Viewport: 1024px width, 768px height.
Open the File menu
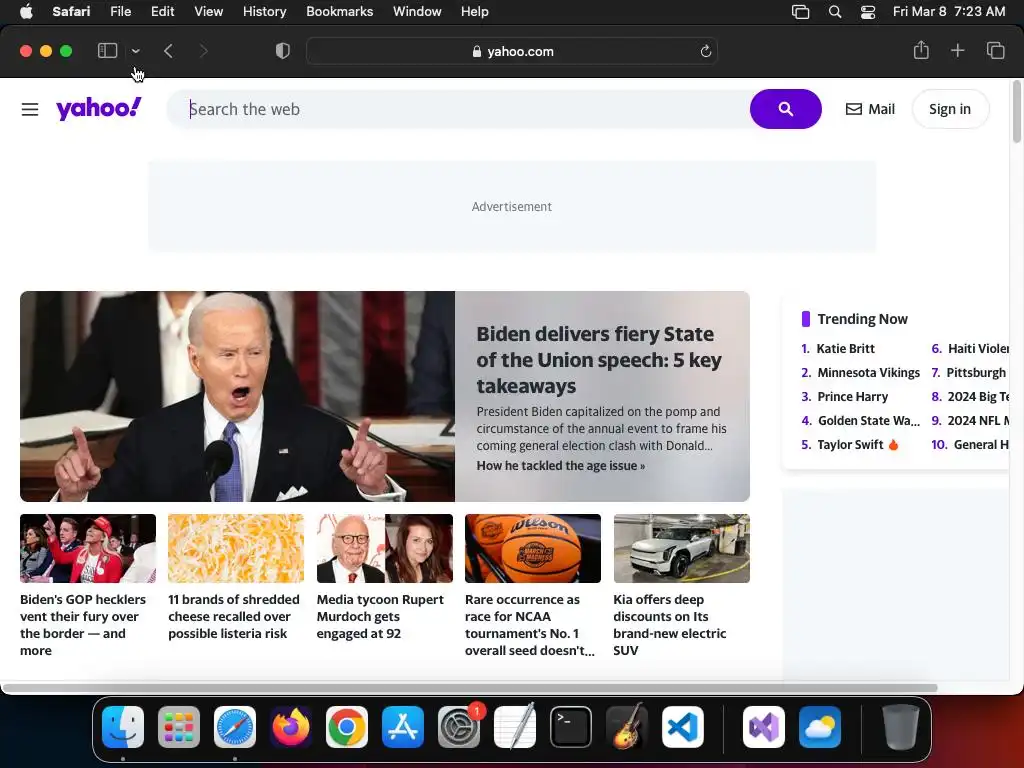click(x=120, y=12)
